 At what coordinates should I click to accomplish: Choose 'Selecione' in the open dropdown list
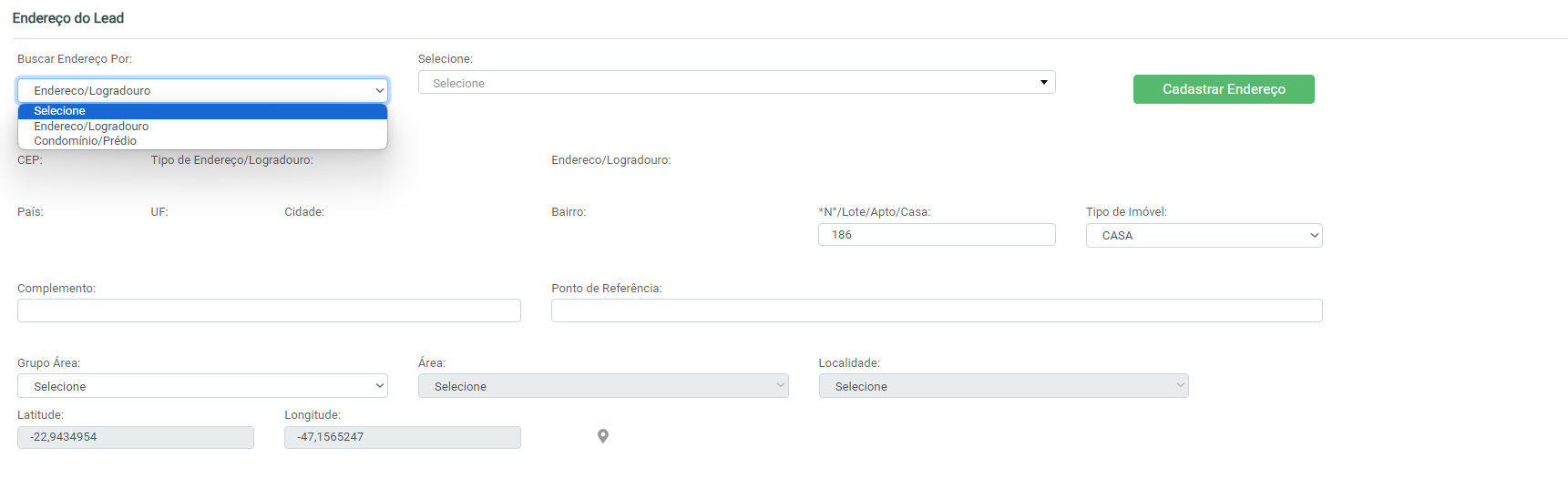pos(202,111)
